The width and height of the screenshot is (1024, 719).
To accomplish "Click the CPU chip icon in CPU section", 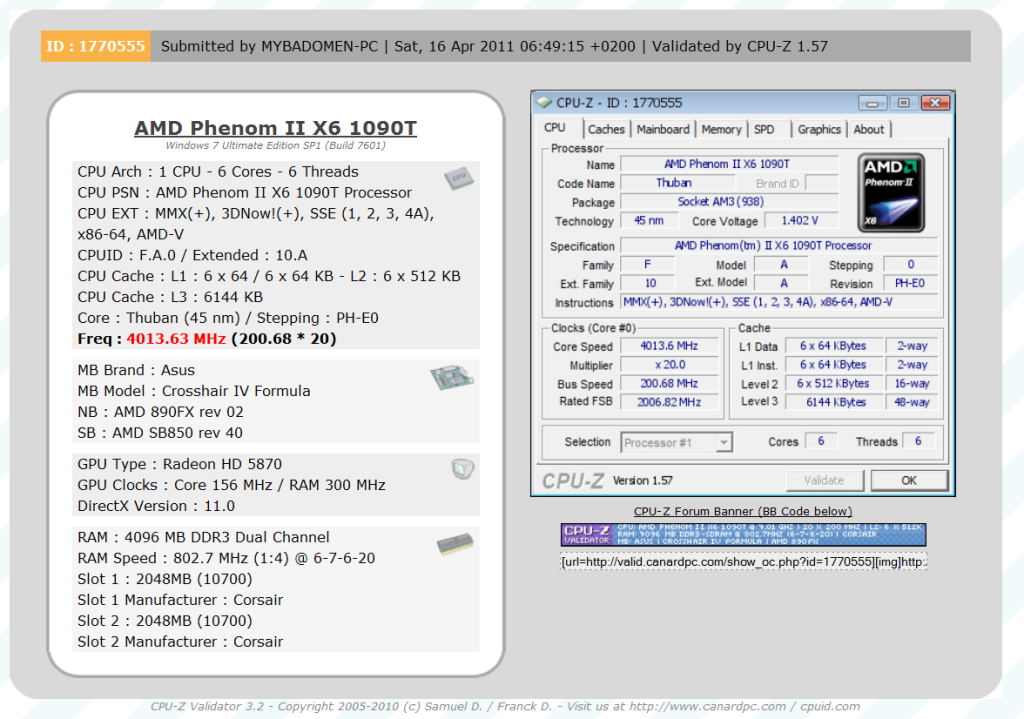I will tap(459, 178).
